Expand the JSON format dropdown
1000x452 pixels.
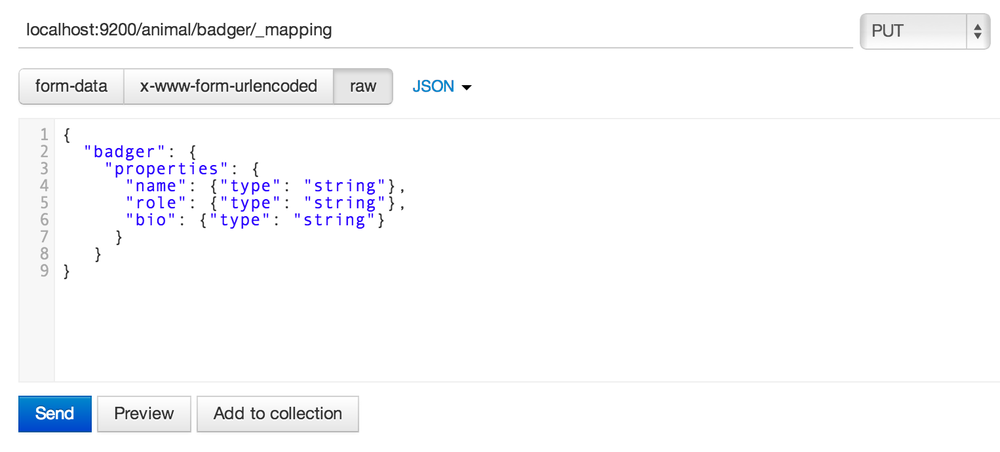(441, 87)
